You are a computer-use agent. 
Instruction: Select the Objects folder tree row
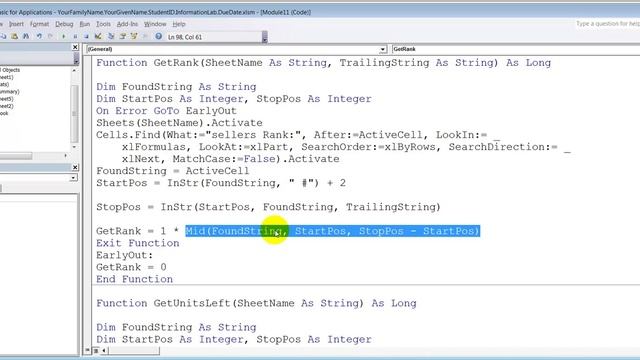(x=10, y=70)
